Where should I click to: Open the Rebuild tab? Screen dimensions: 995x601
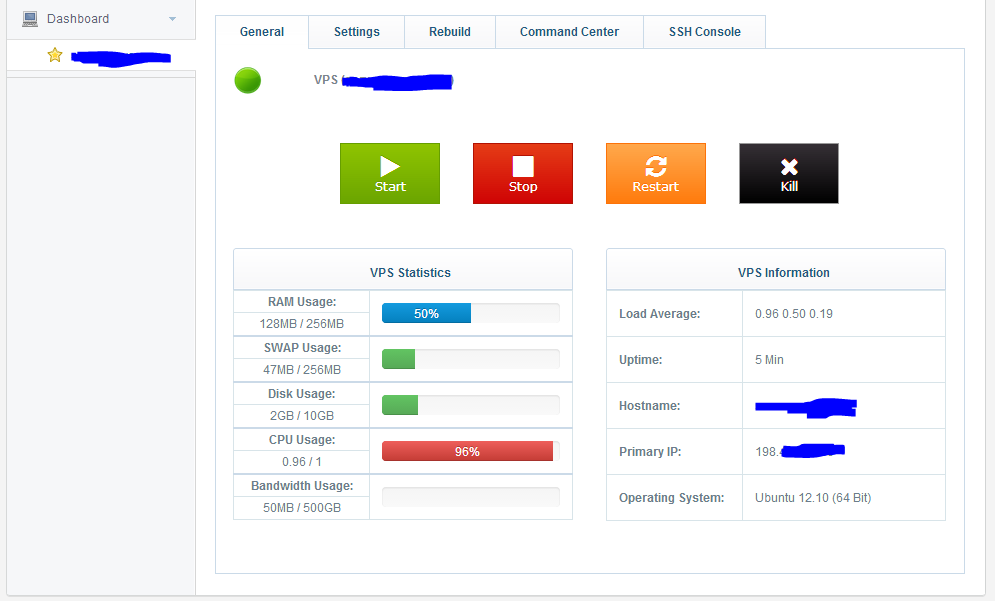click(x=450, y=32)
